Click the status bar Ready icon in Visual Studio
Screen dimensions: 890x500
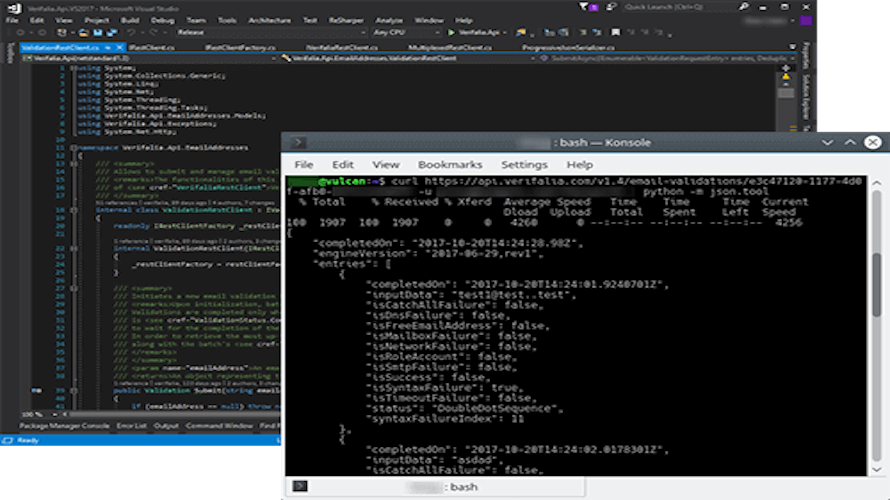8,440
